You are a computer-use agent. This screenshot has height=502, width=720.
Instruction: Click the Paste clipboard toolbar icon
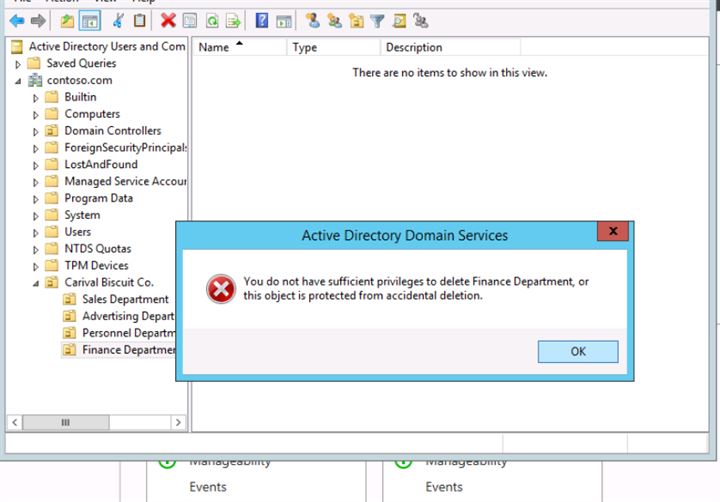(x=140, y=21)
